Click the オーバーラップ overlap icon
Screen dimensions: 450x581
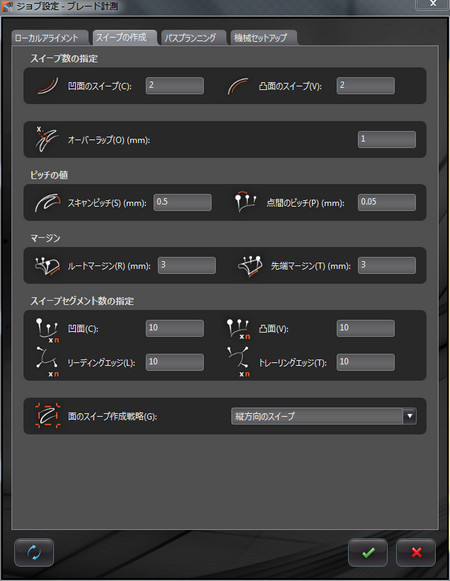pos(46,139)
